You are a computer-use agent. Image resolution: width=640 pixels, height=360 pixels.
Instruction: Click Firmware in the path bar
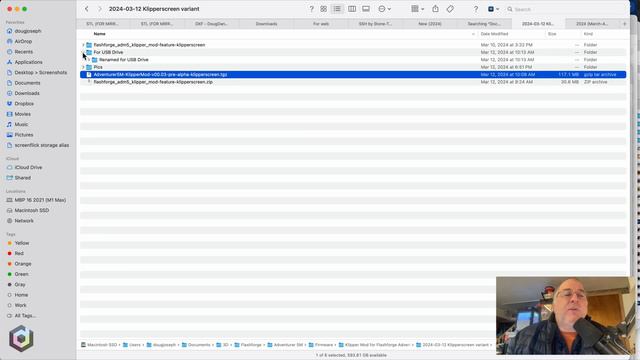coord(321,345)
